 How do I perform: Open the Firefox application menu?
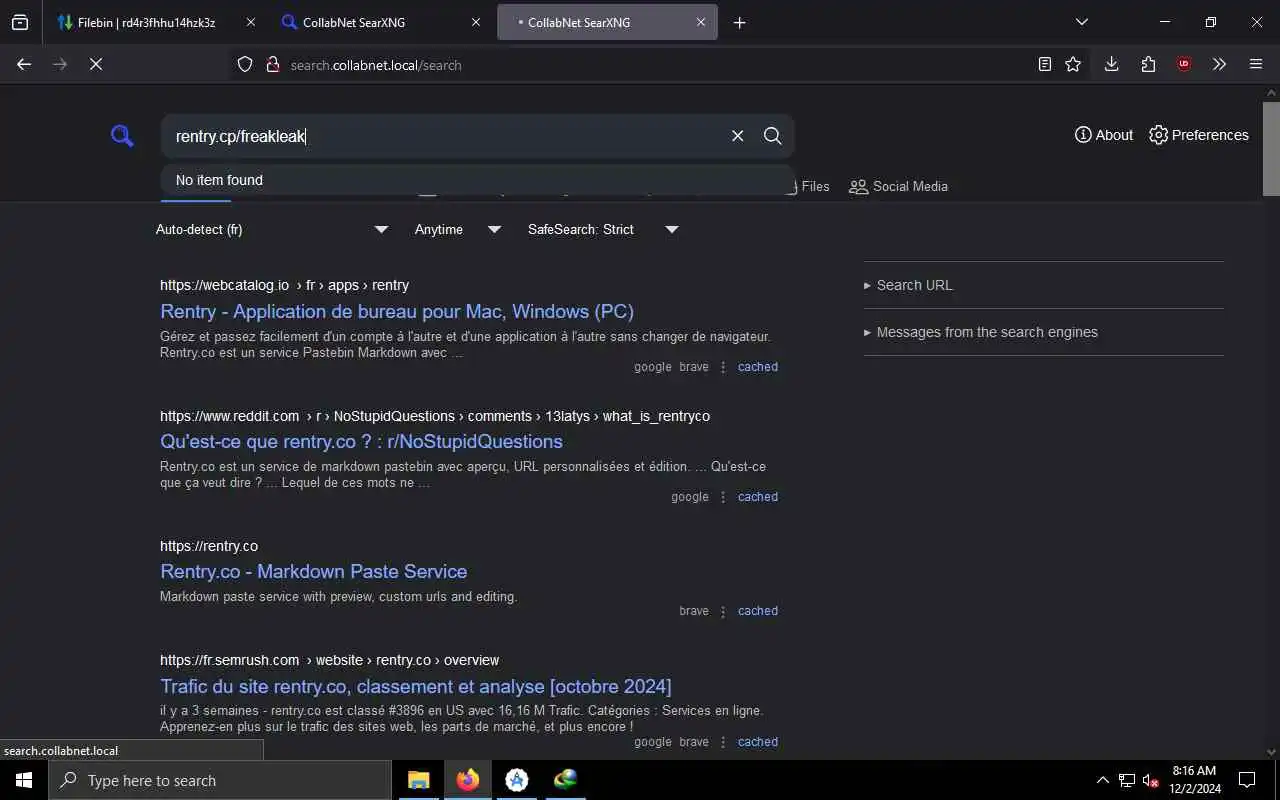pos(1256,64)
